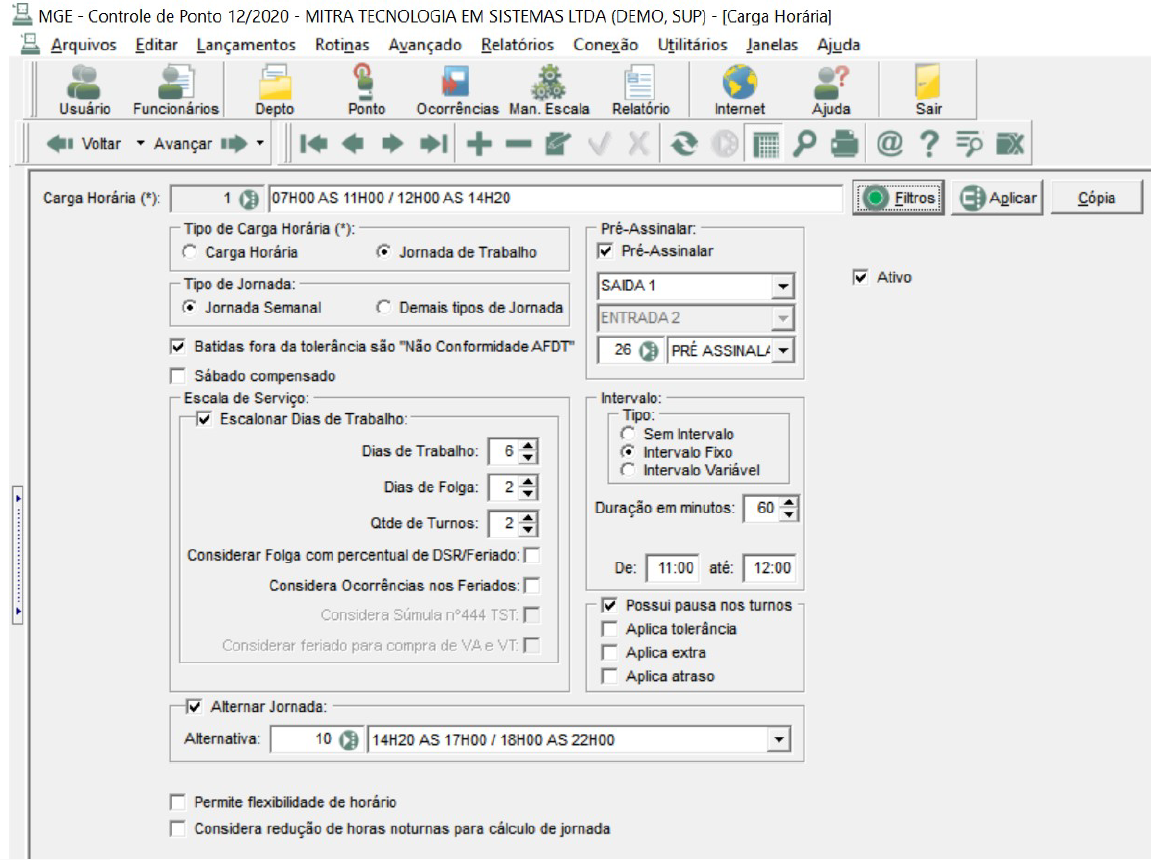Select the Intervalo Variável radio button
Image resolution: width=1152 pixels, height=860 pixels.
click(627, 470)
